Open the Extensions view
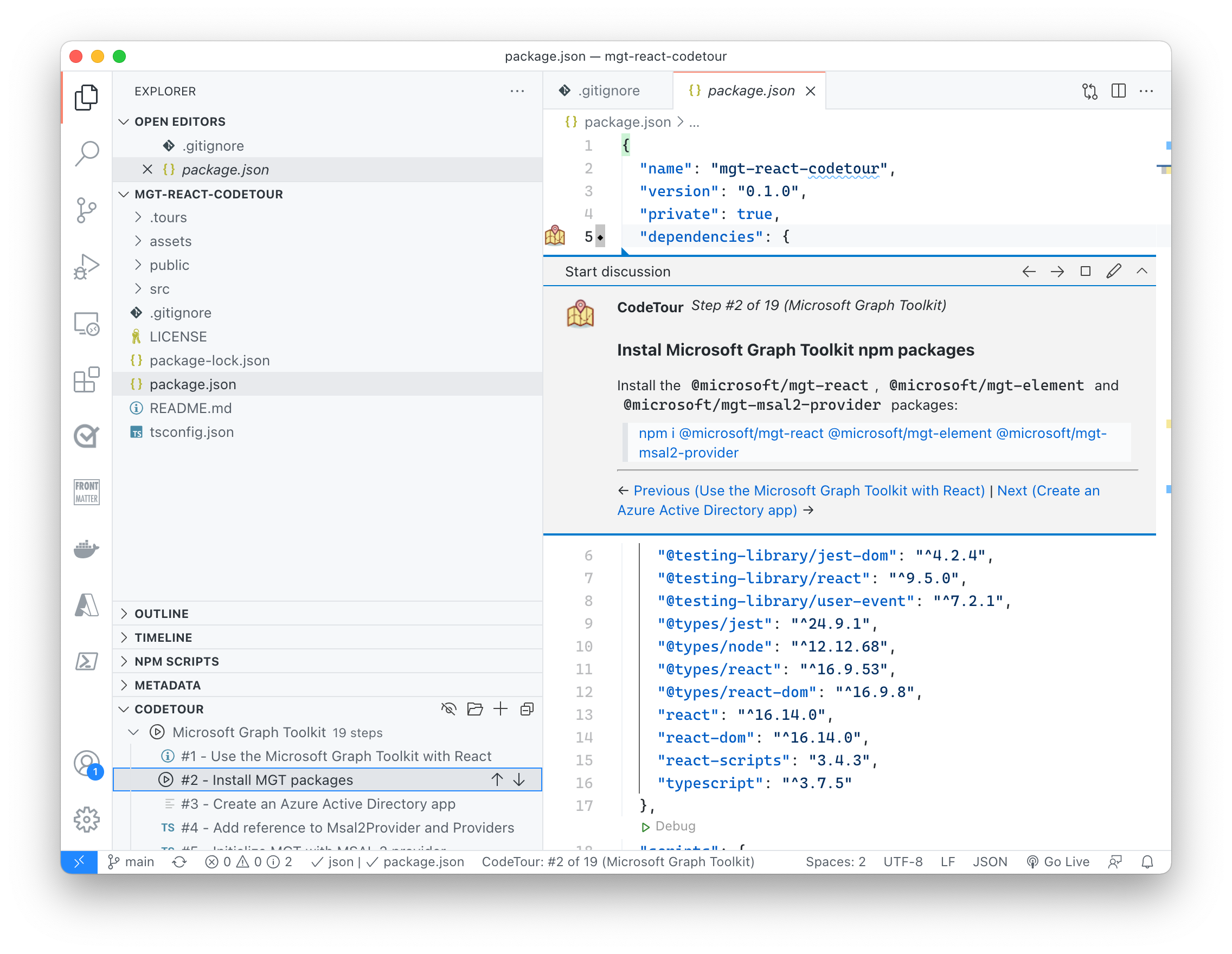This screenshot has height=954, width=1232. click(87, 380)
